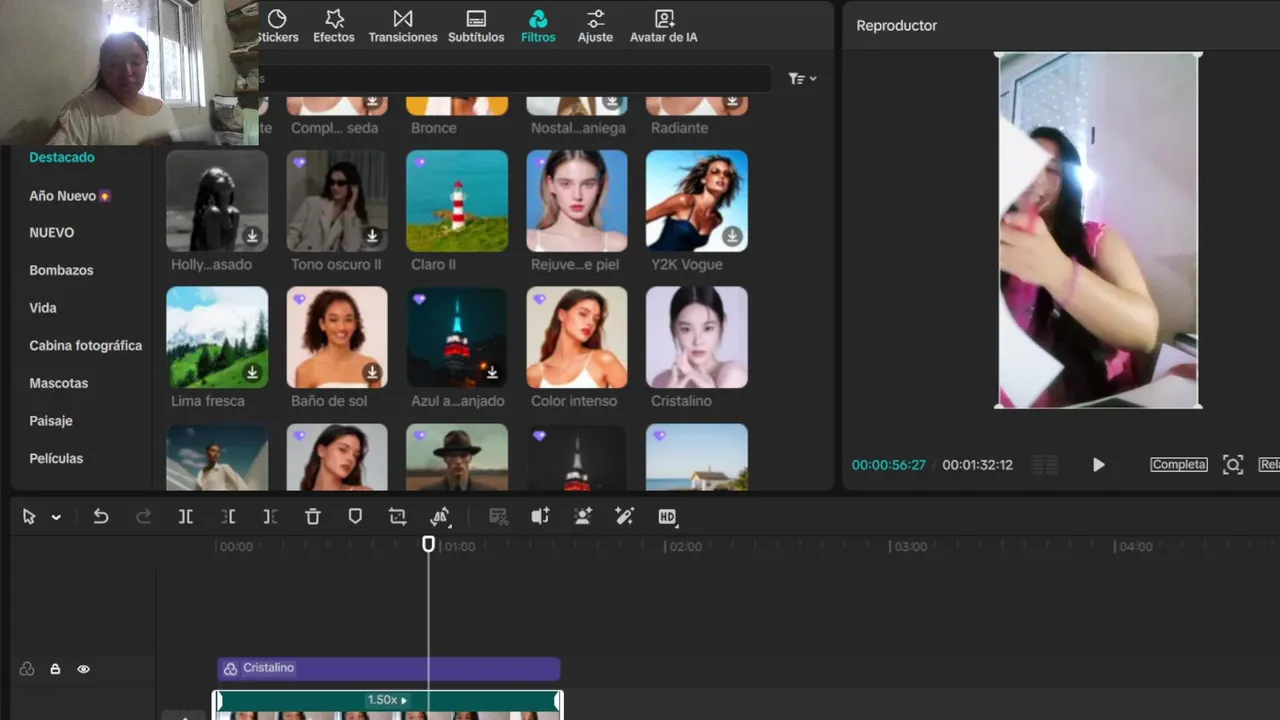This screenshot has width=1280, height=720.
Task: Click the magic wand enhance icon
Action: 625,517
